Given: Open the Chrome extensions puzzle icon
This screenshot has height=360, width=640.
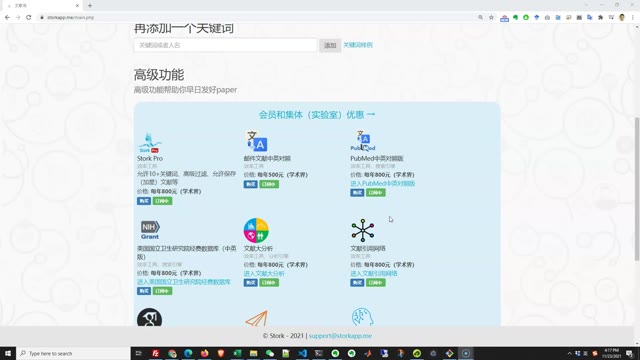Looking at the screenshot, I should [600, 18].
